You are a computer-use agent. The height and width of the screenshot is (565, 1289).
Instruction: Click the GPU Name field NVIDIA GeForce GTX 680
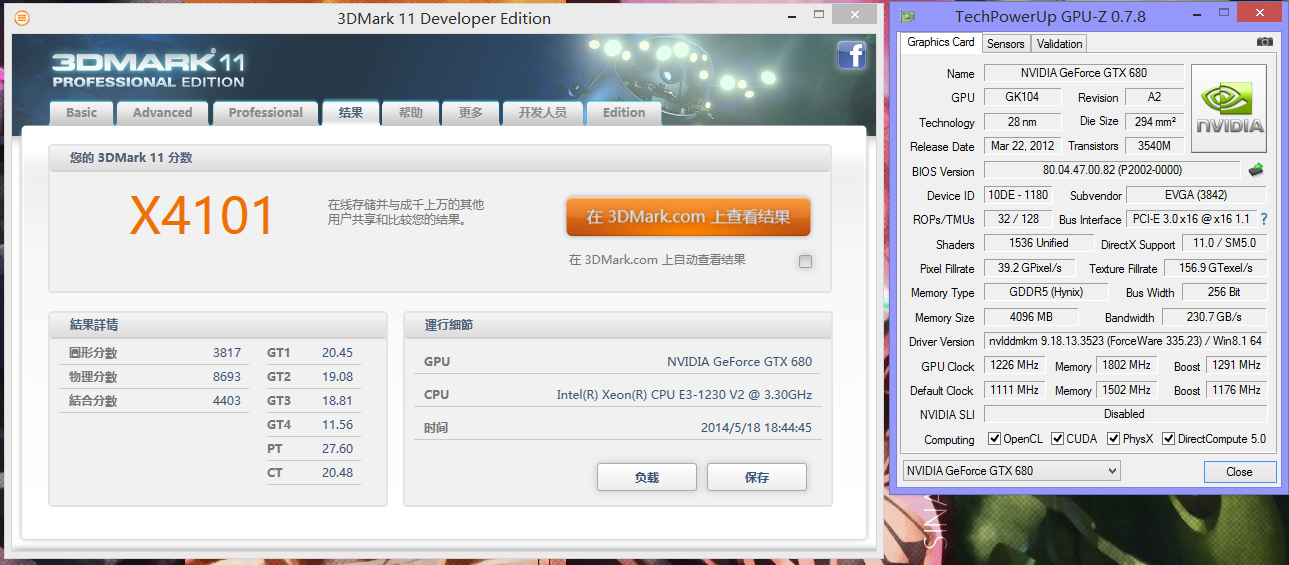[x=1084, y=73]
